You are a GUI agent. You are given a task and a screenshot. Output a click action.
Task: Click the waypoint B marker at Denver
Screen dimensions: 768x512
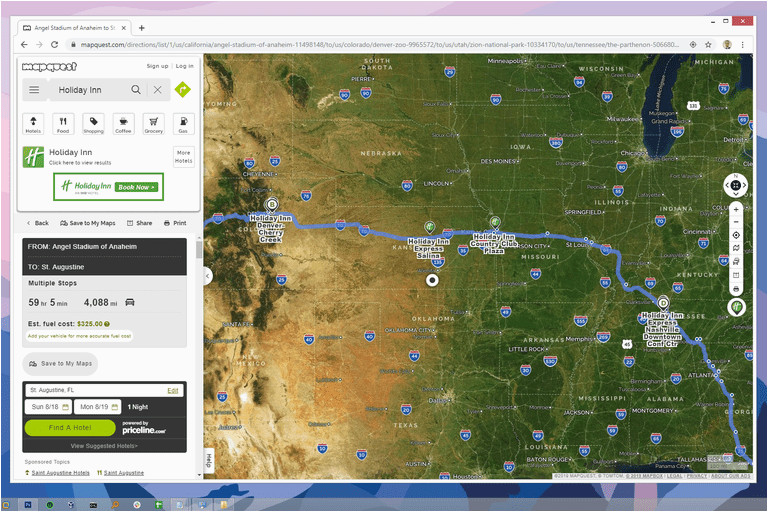click(x=272, y=204)
